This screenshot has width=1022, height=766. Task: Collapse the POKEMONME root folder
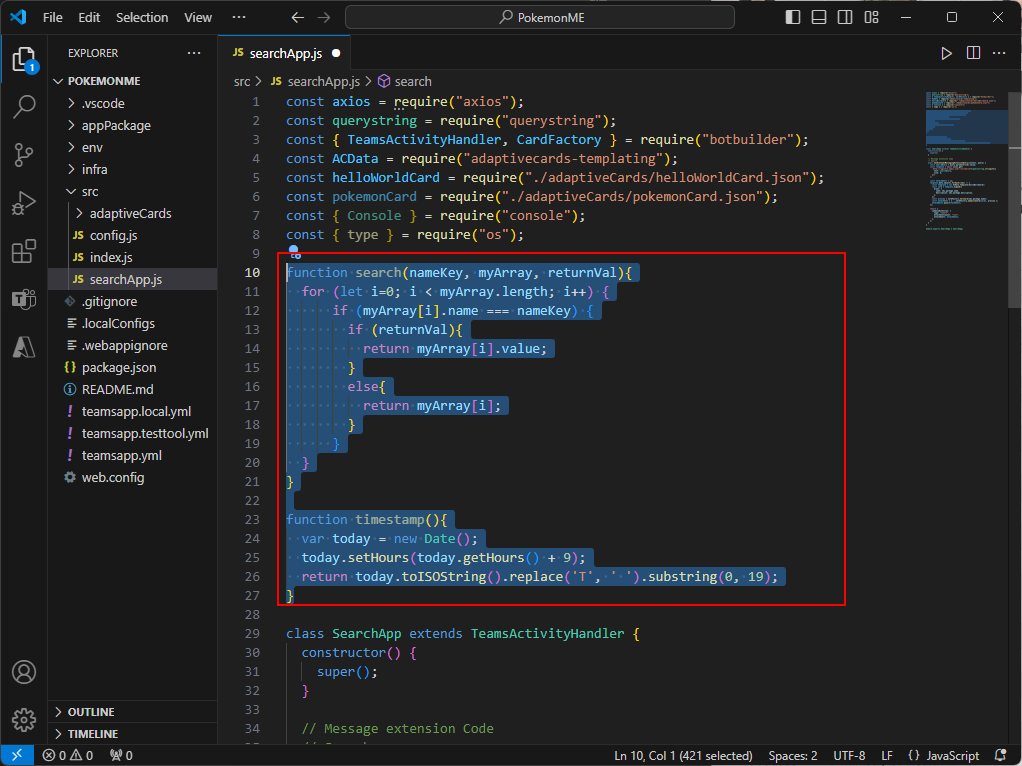[x=133, y=81]
